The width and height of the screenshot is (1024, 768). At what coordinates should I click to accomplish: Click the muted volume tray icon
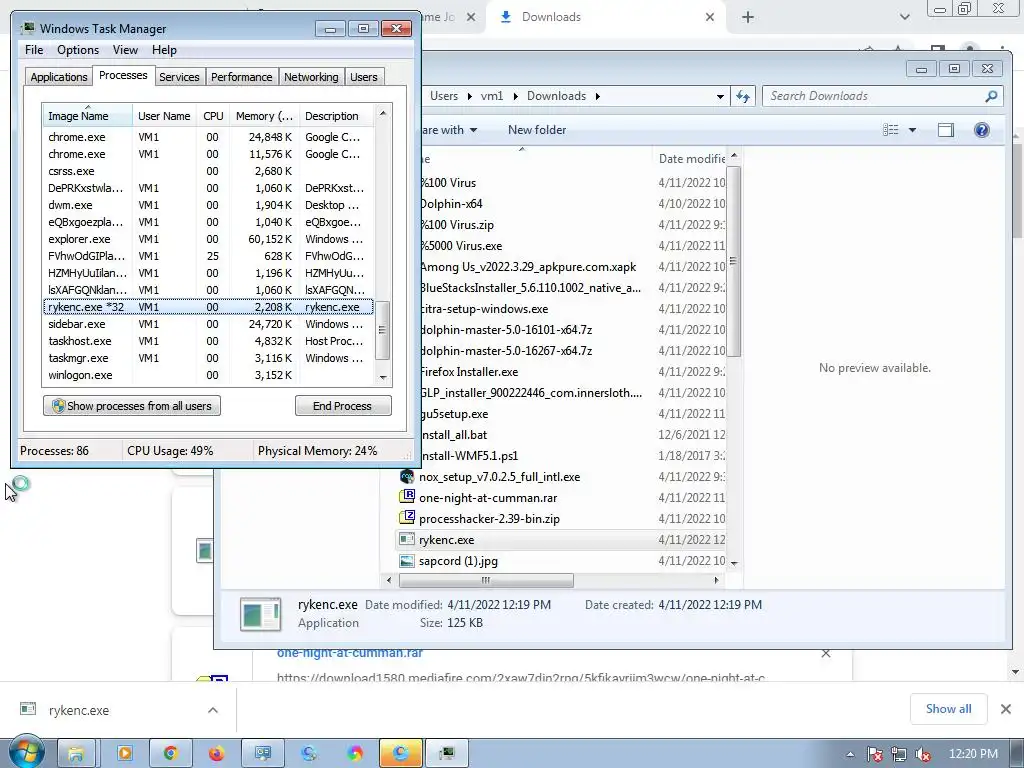click(923, 754)
